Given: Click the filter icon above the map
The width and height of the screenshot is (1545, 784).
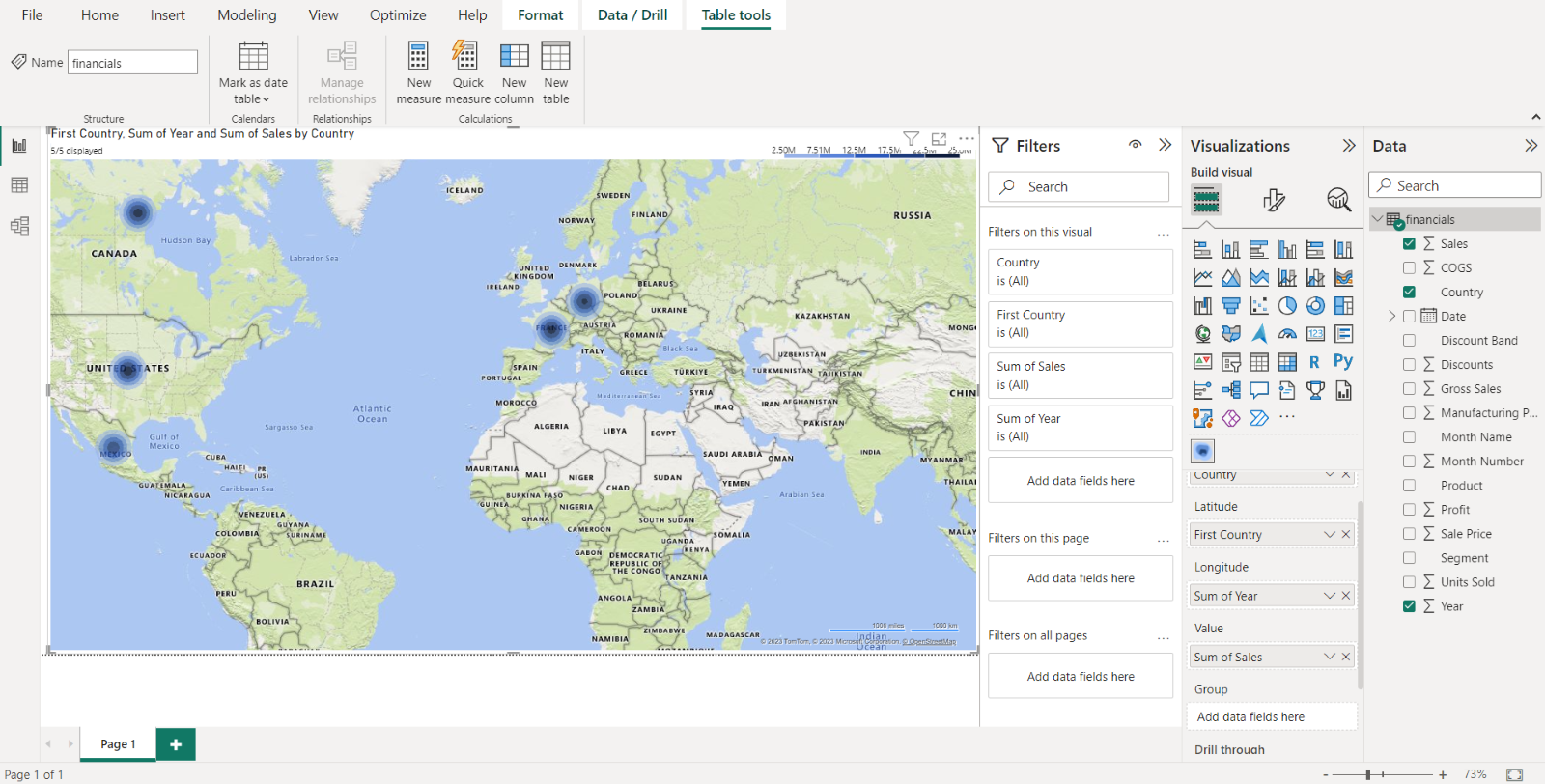Looking at the screenshot, I should (x=911, y=139).
